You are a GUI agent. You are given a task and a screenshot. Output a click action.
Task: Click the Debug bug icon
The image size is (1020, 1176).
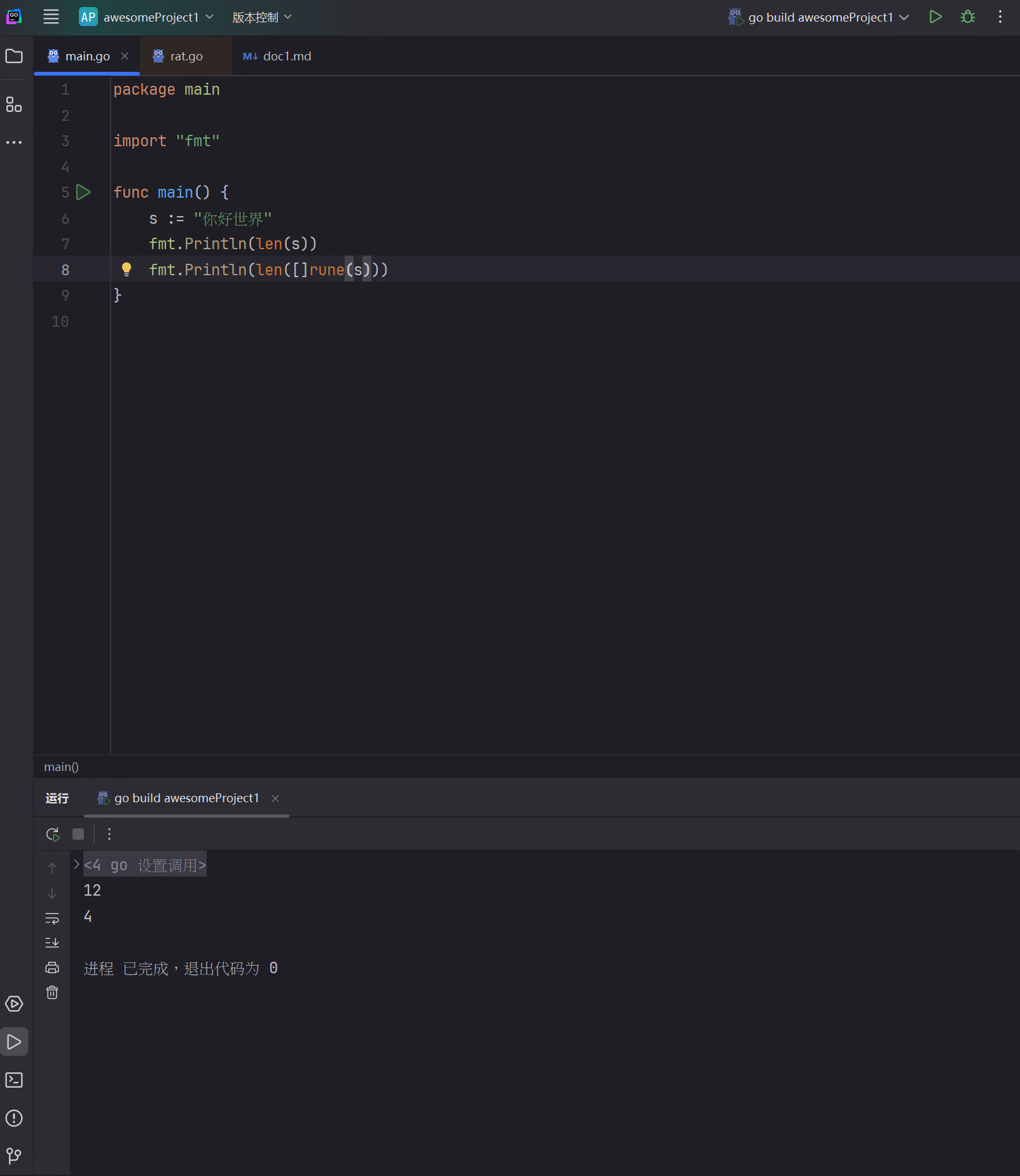point(967,17)
